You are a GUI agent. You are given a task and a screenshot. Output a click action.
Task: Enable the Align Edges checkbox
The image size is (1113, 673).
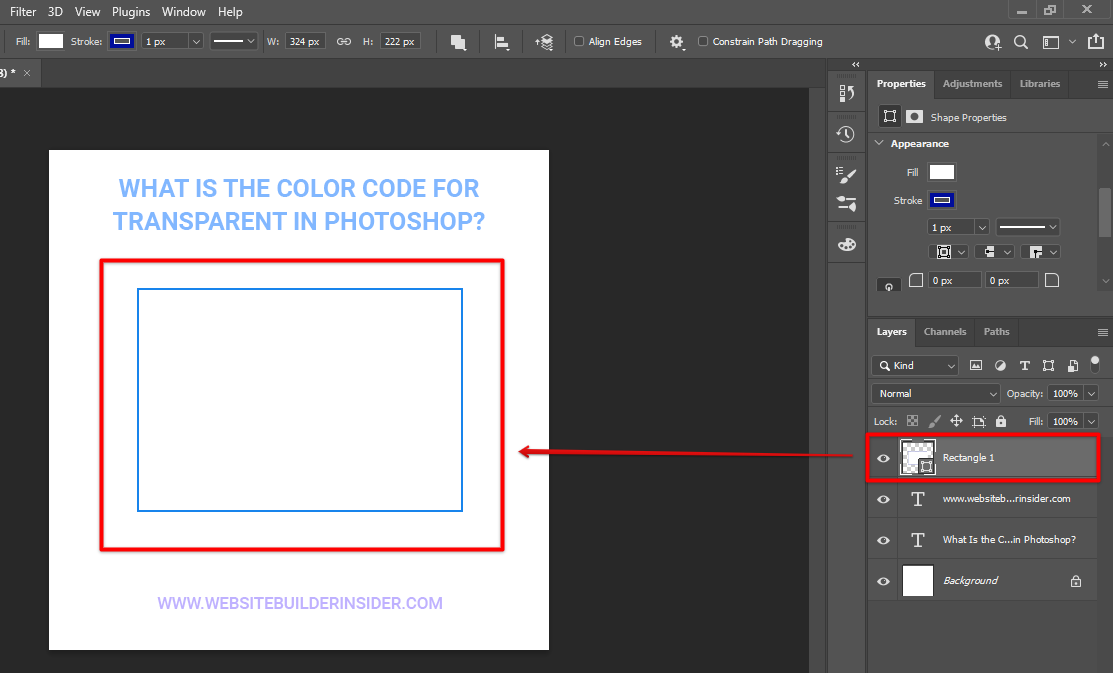point(579,42)
